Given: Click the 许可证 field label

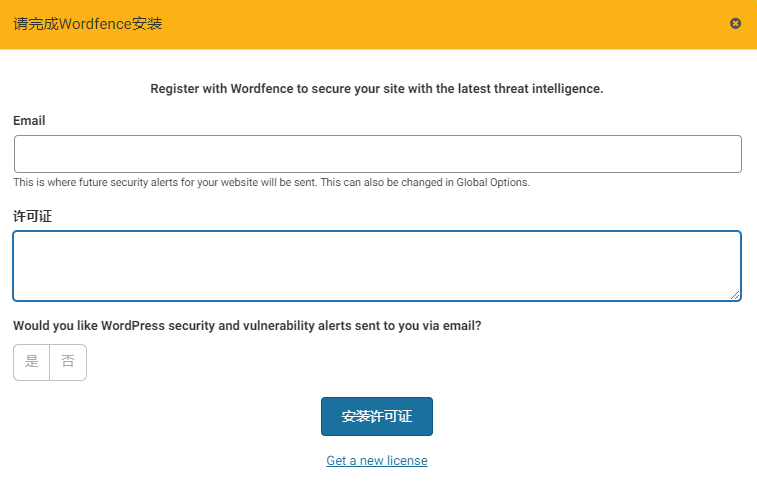Looking at the screenshot, I should (32, 216).
